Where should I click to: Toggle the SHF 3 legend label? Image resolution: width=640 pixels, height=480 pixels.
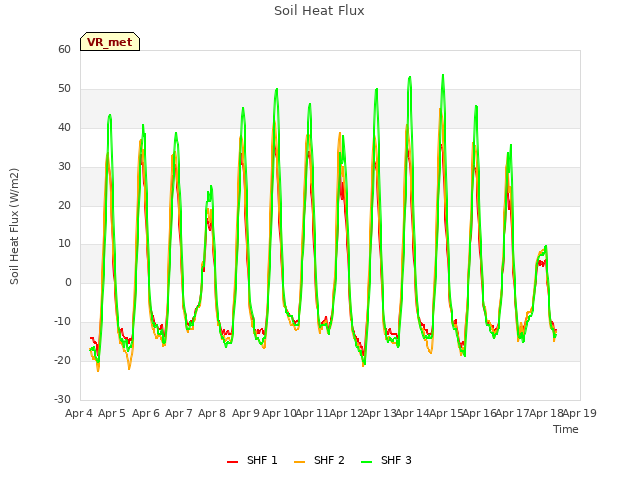click(x=396, y=461)
